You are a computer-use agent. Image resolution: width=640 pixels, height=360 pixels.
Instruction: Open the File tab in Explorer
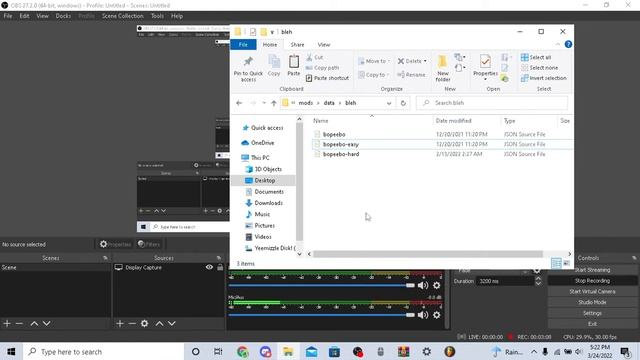coord(243,44)
